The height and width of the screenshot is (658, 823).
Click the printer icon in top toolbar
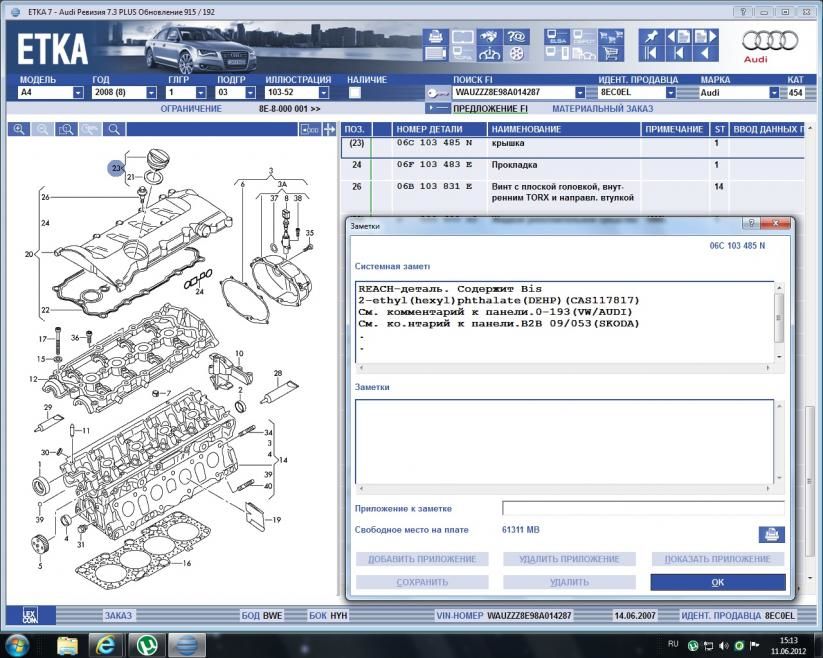point(436,37)
